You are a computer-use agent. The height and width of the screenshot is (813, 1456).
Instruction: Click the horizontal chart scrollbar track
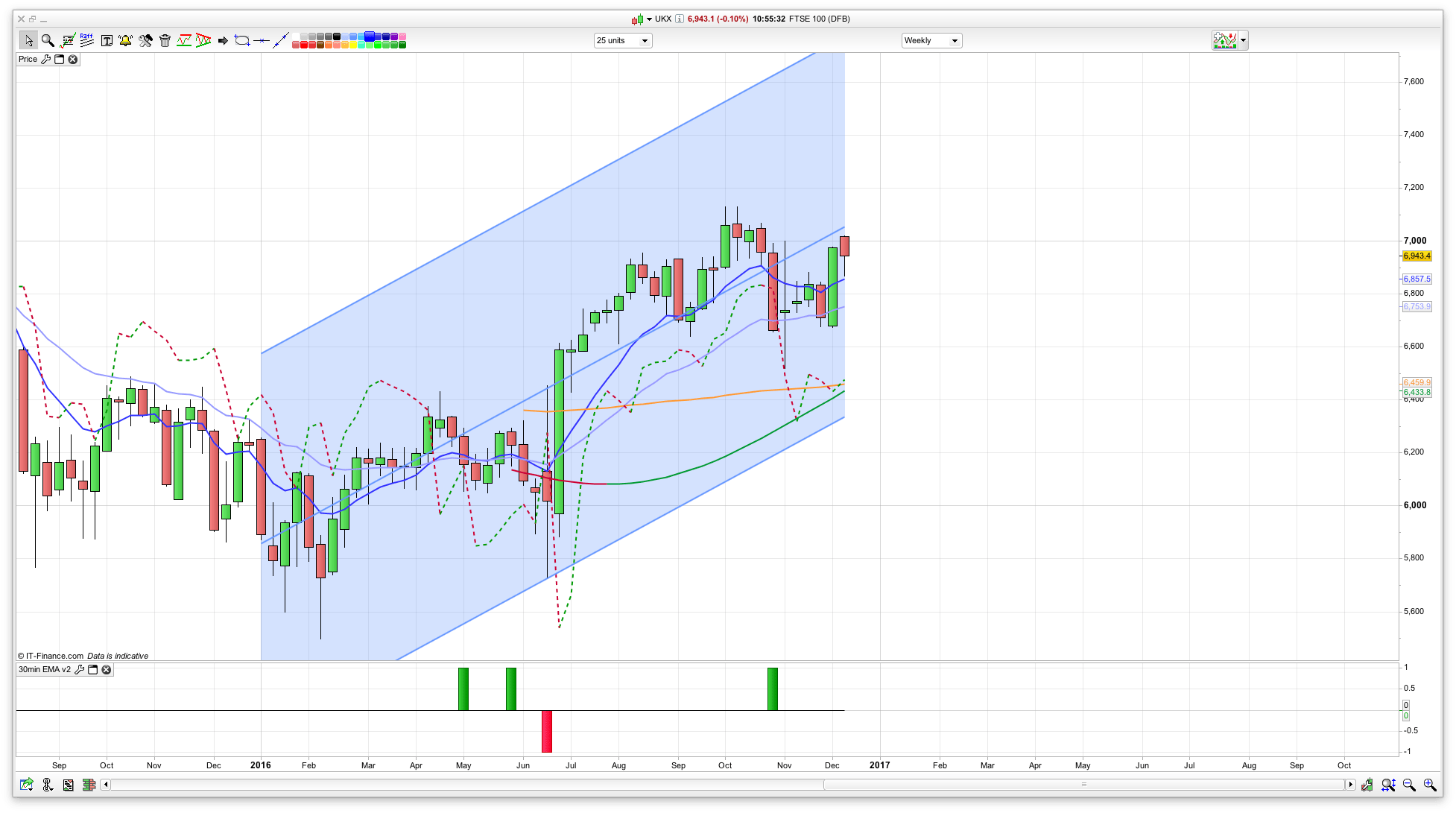click(447, 785)
